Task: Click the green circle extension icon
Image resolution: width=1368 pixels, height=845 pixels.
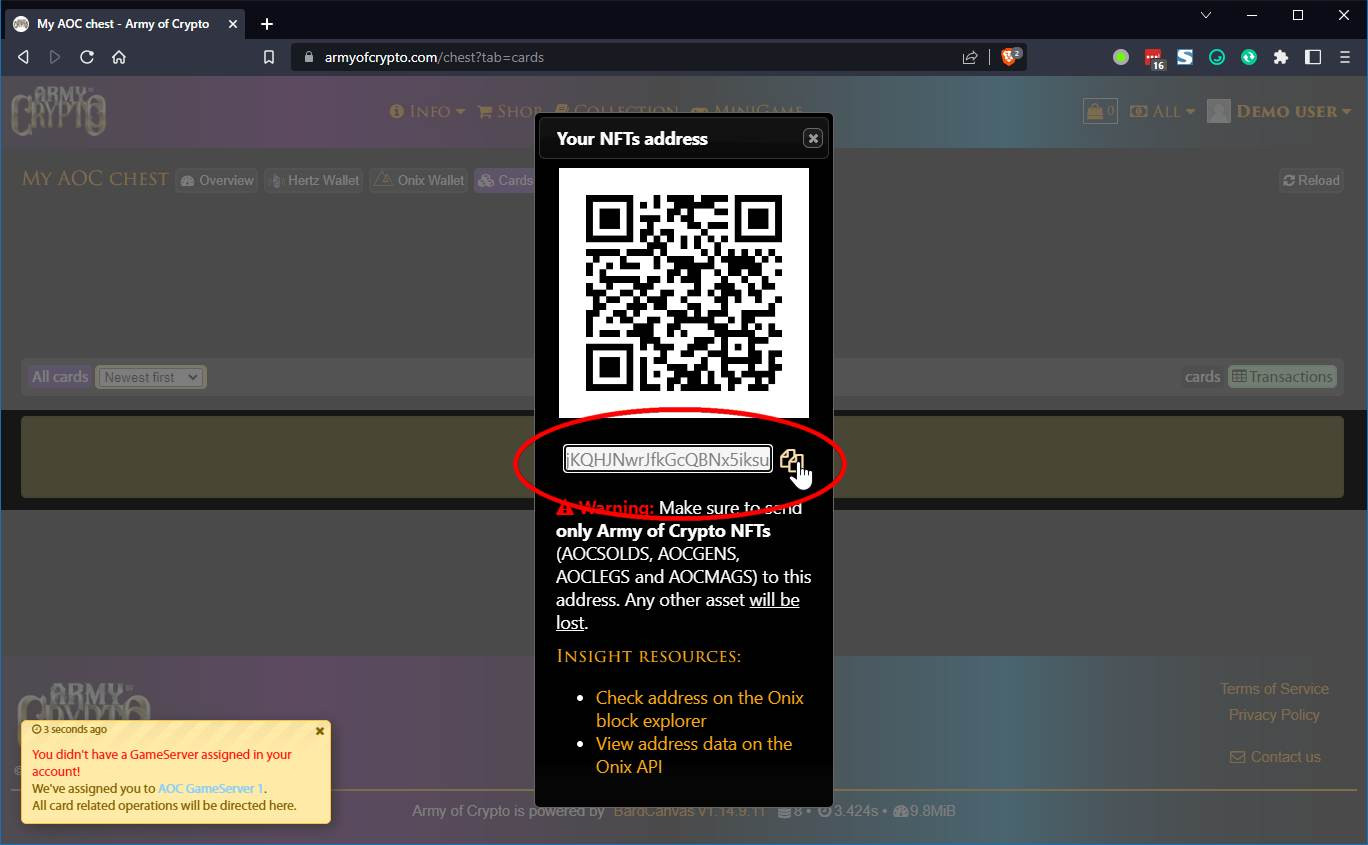Action: point(1121,57)
